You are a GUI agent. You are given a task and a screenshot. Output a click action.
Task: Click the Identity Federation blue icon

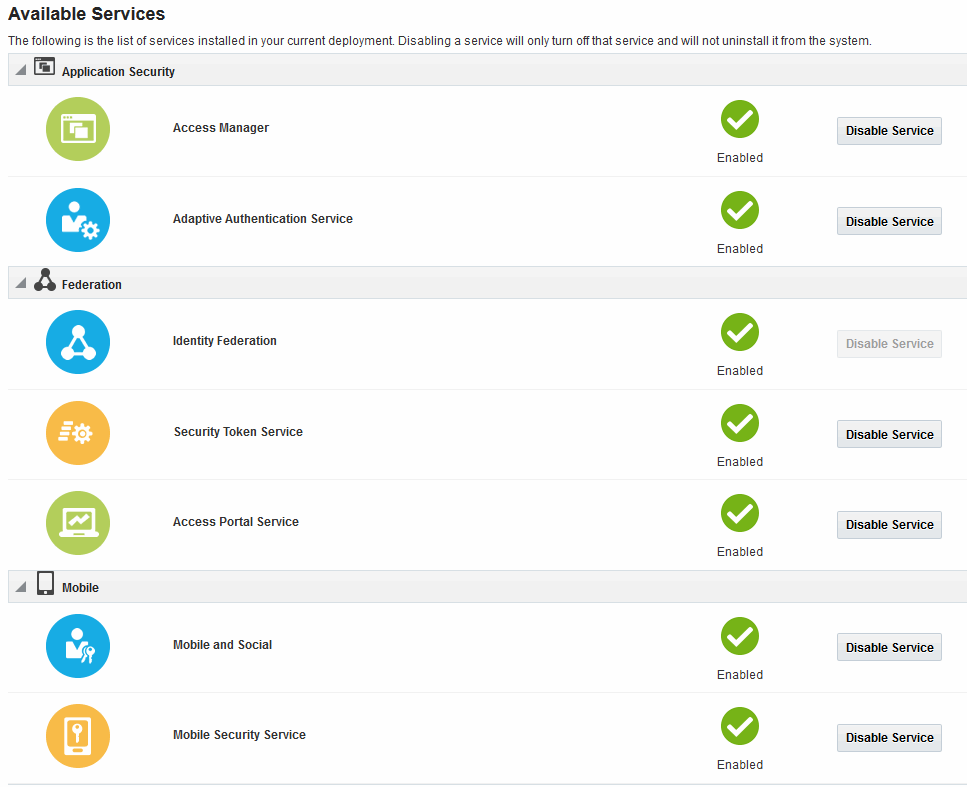coord(78,342)
